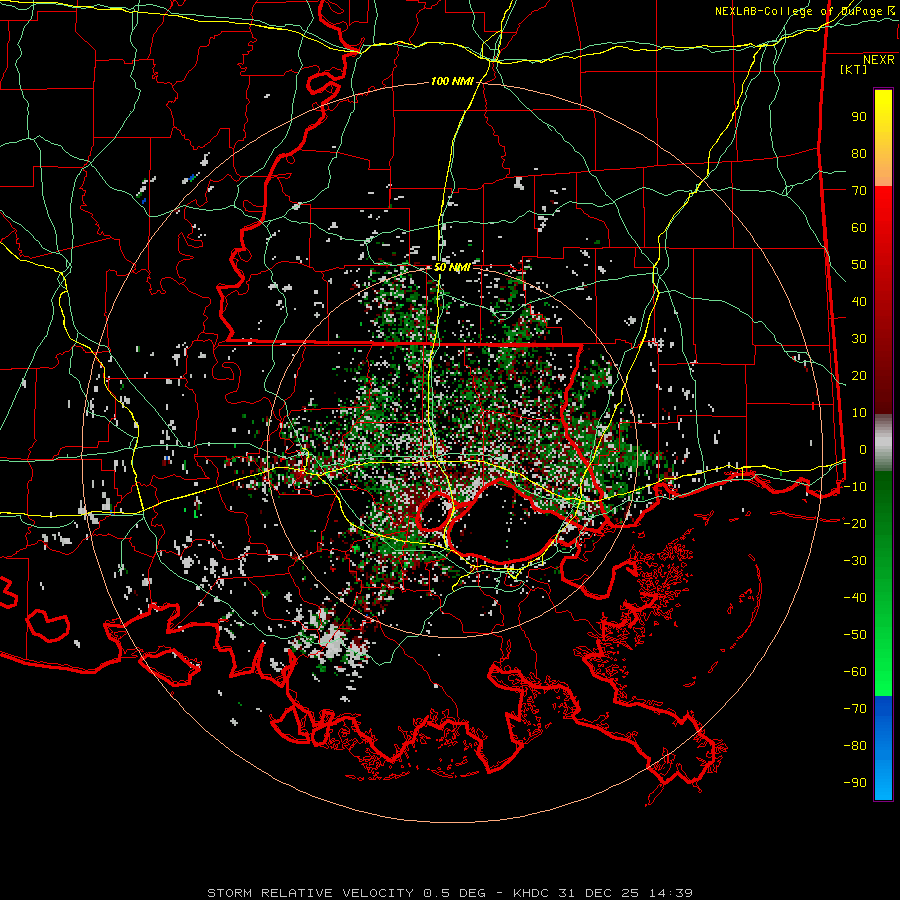Select the 20 value on velocity scale

859,376
